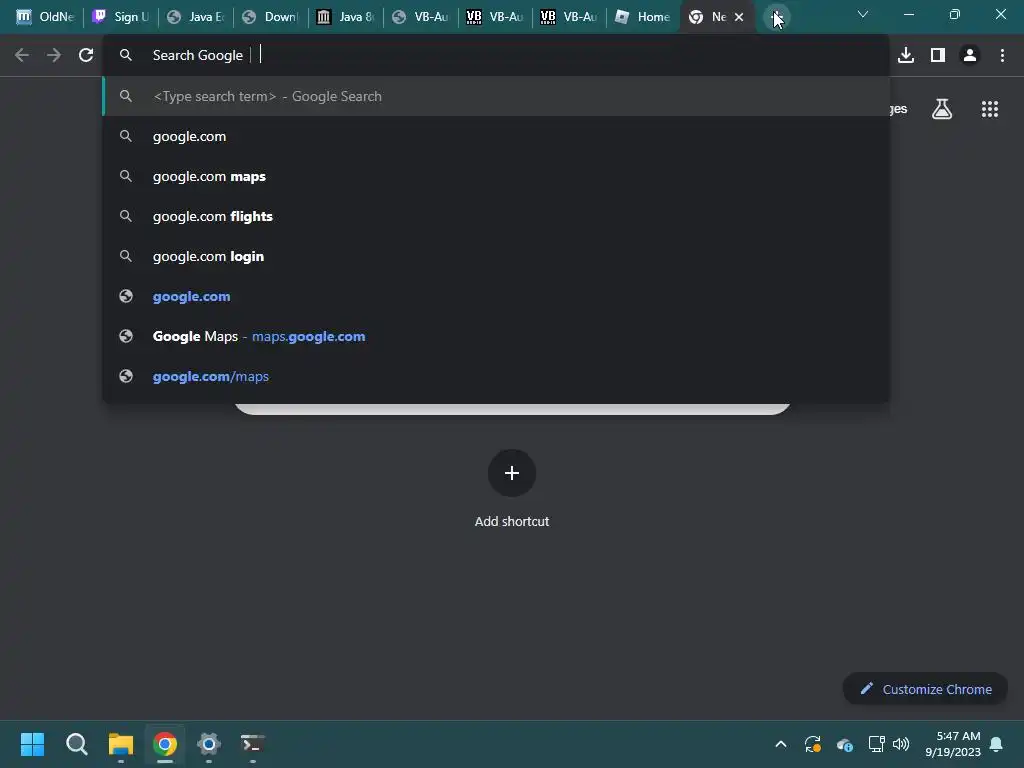Click the Search Google address bar field
The width and height of the screenshot is (1024, 768).
[496, 56]
